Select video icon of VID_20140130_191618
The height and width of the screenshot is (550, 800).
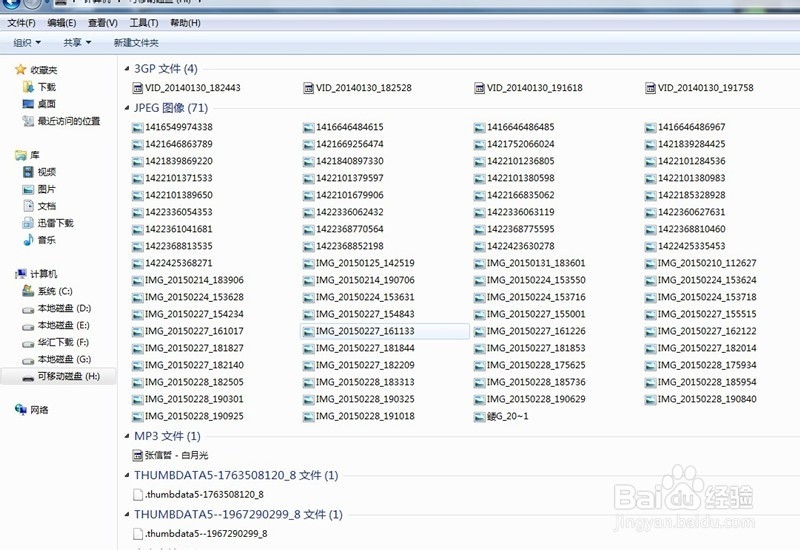click(479, 88)
